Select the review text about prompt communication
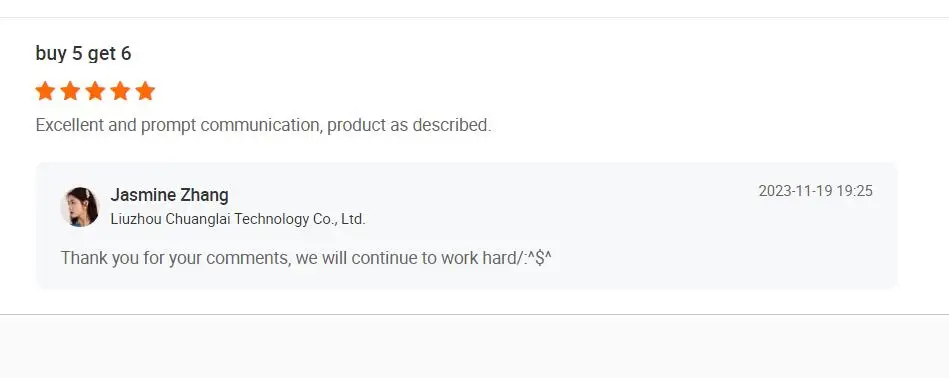Image resolution: width=949 pixels, height=378 pixels. click(x=263, y=125)
